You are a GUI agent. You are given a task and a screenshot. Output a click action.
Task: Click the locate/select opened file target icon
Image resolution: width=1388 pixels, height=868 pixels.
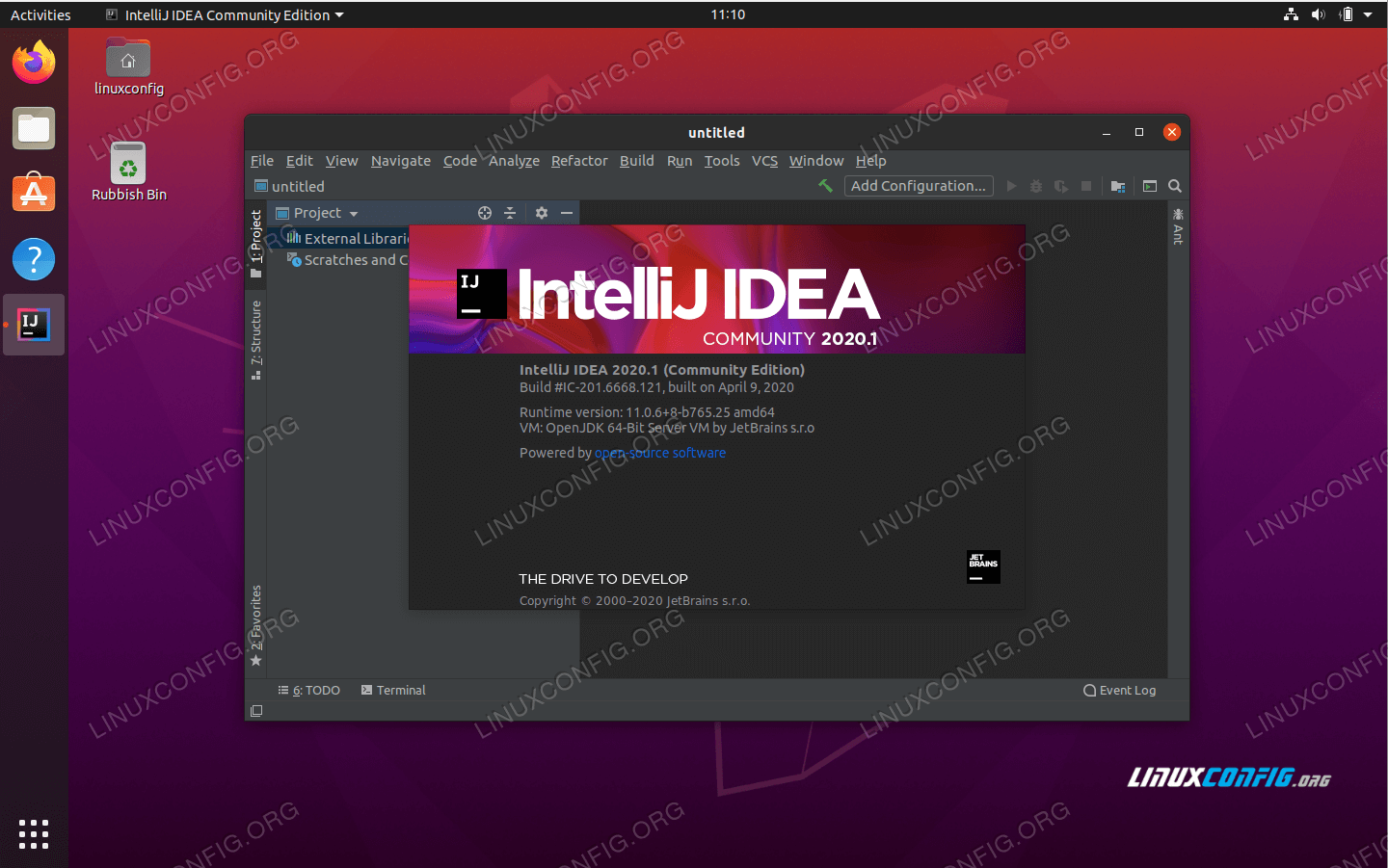pos(485,213)
